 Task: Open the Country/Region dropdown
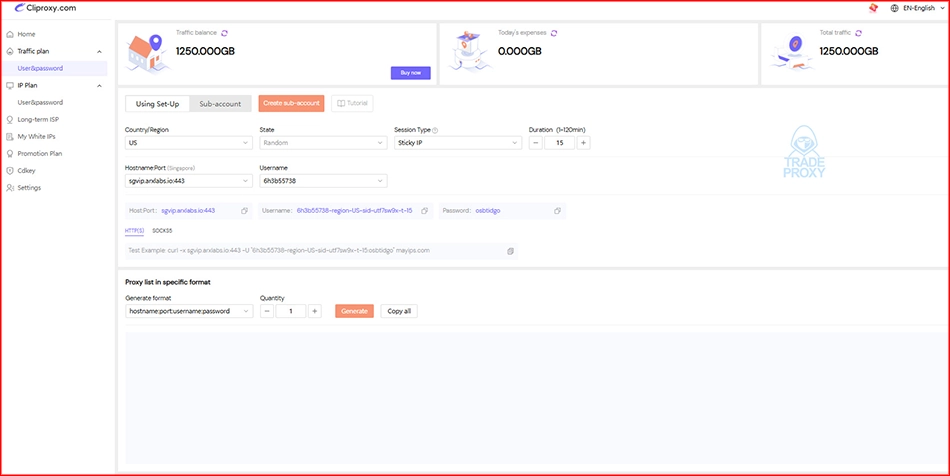[188, 143]
